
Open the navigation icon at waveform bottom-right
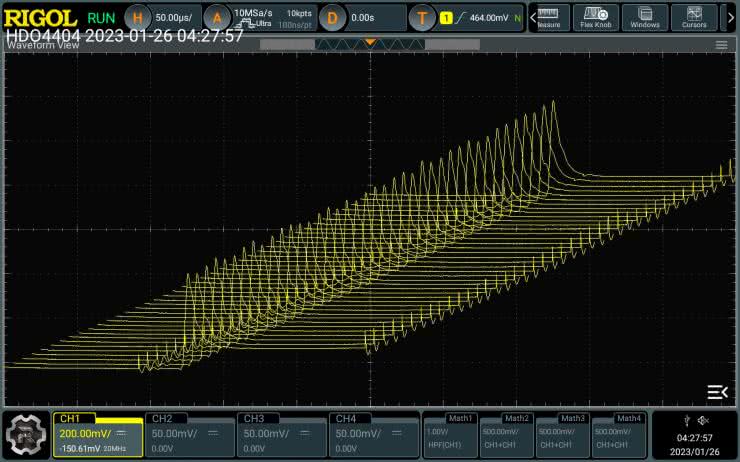[716, 391]
